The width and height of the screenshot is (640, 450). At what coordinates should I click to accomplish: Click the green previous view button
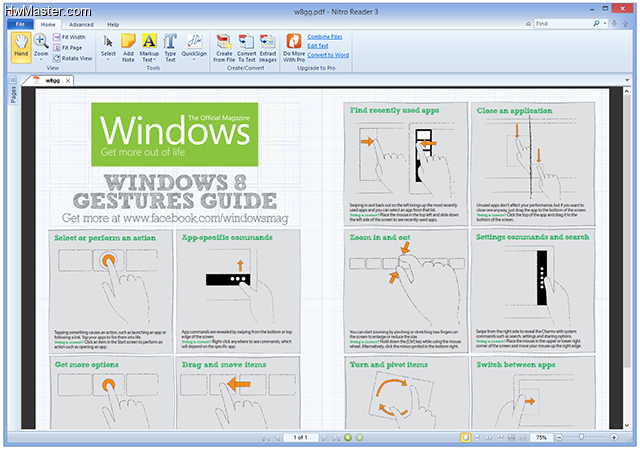tap(348, 438)
